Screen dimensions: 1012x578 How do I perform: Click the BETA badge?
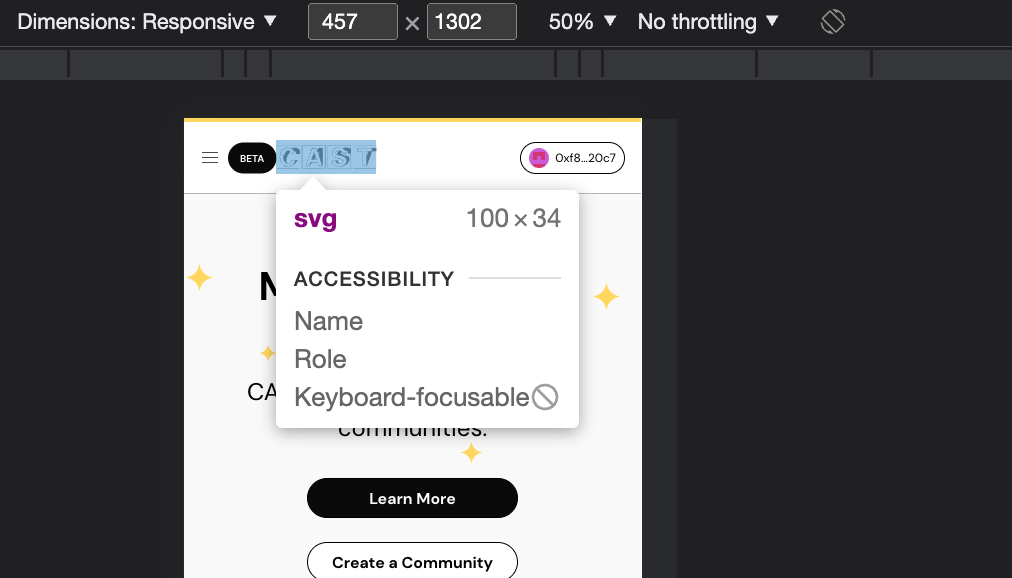coord(252,158)
